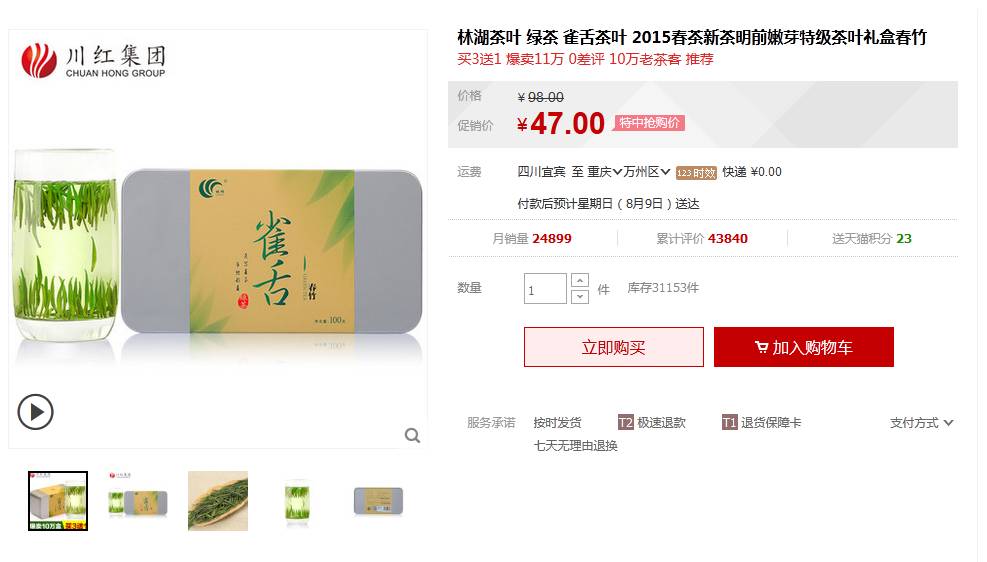Click the shopping cart icon on 加入购物车

(761, 347)
